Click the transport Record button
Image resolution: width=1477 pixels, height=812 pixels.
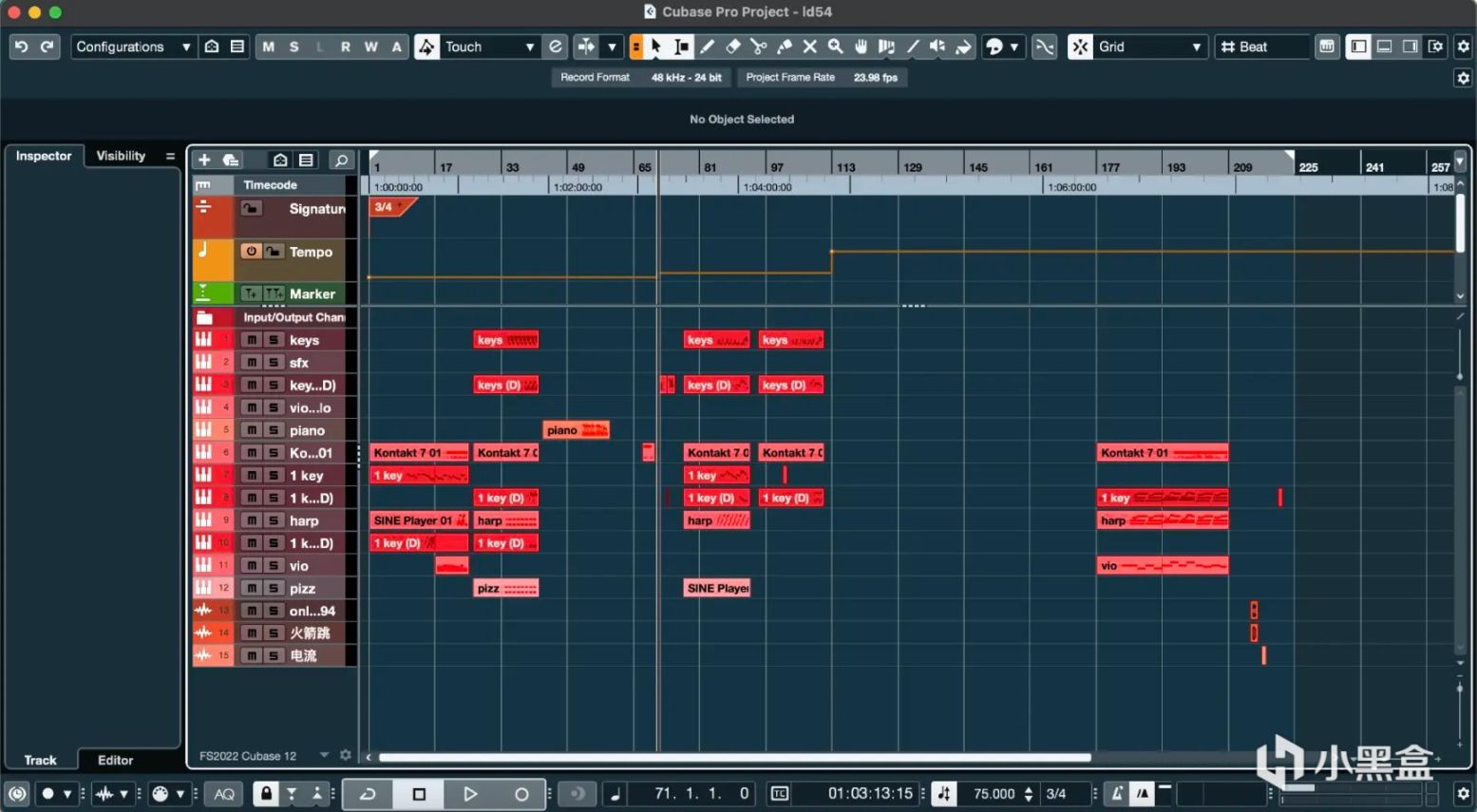521,794
